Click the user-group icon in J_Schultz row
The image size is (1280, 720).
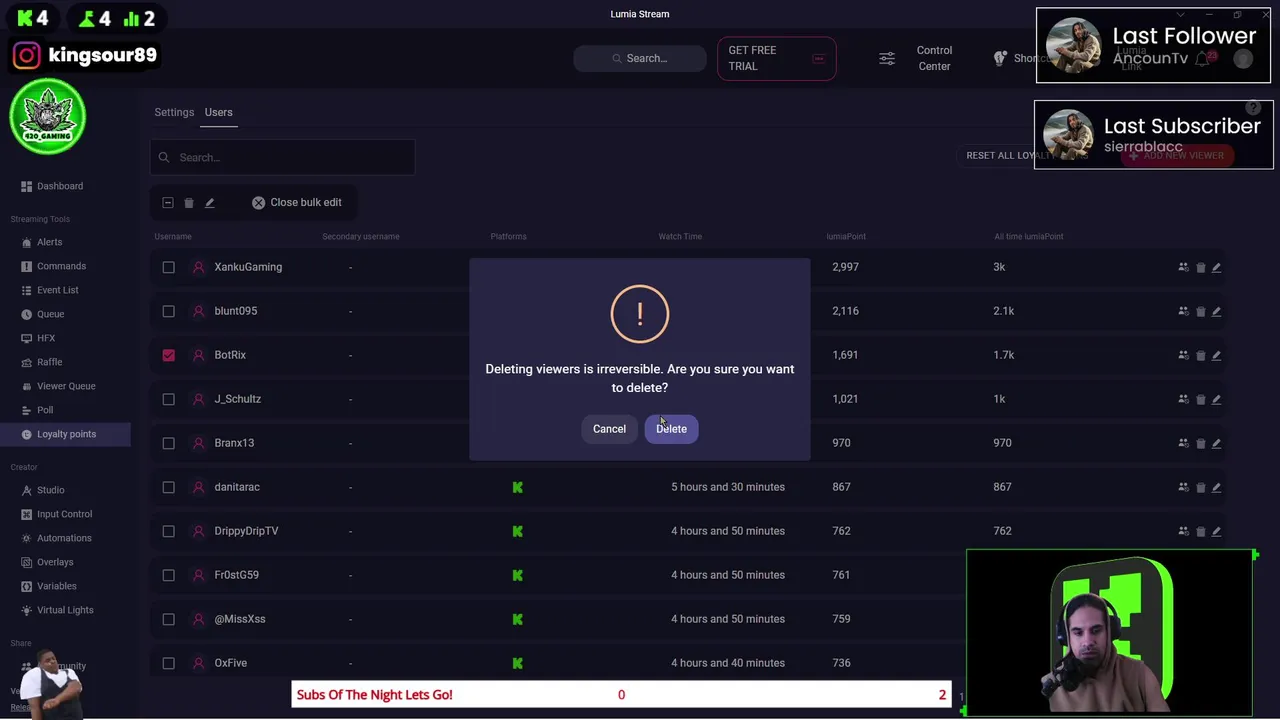(x=1184, y=399)
